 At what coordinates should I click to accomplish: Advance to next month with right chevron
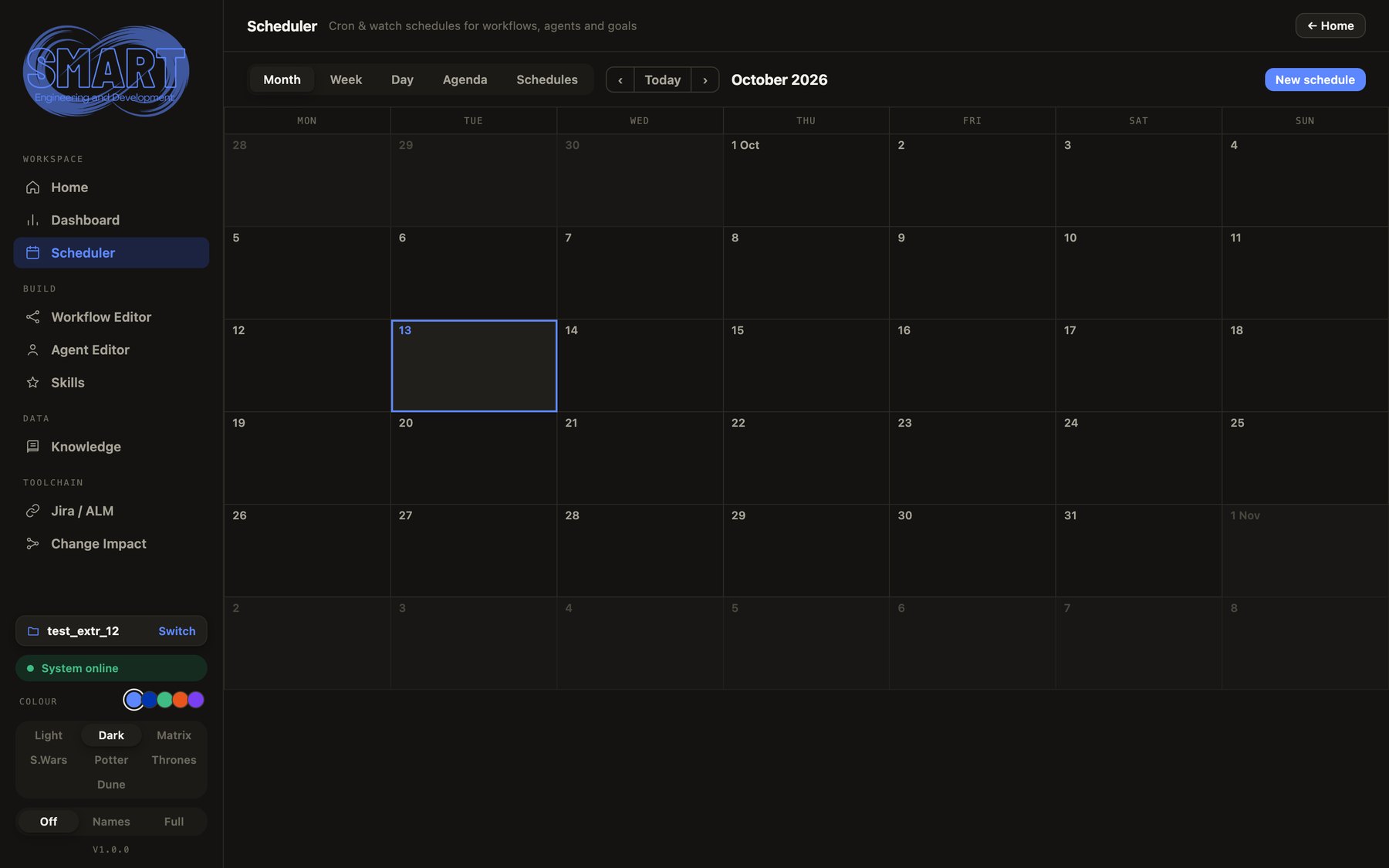[705, 79]
